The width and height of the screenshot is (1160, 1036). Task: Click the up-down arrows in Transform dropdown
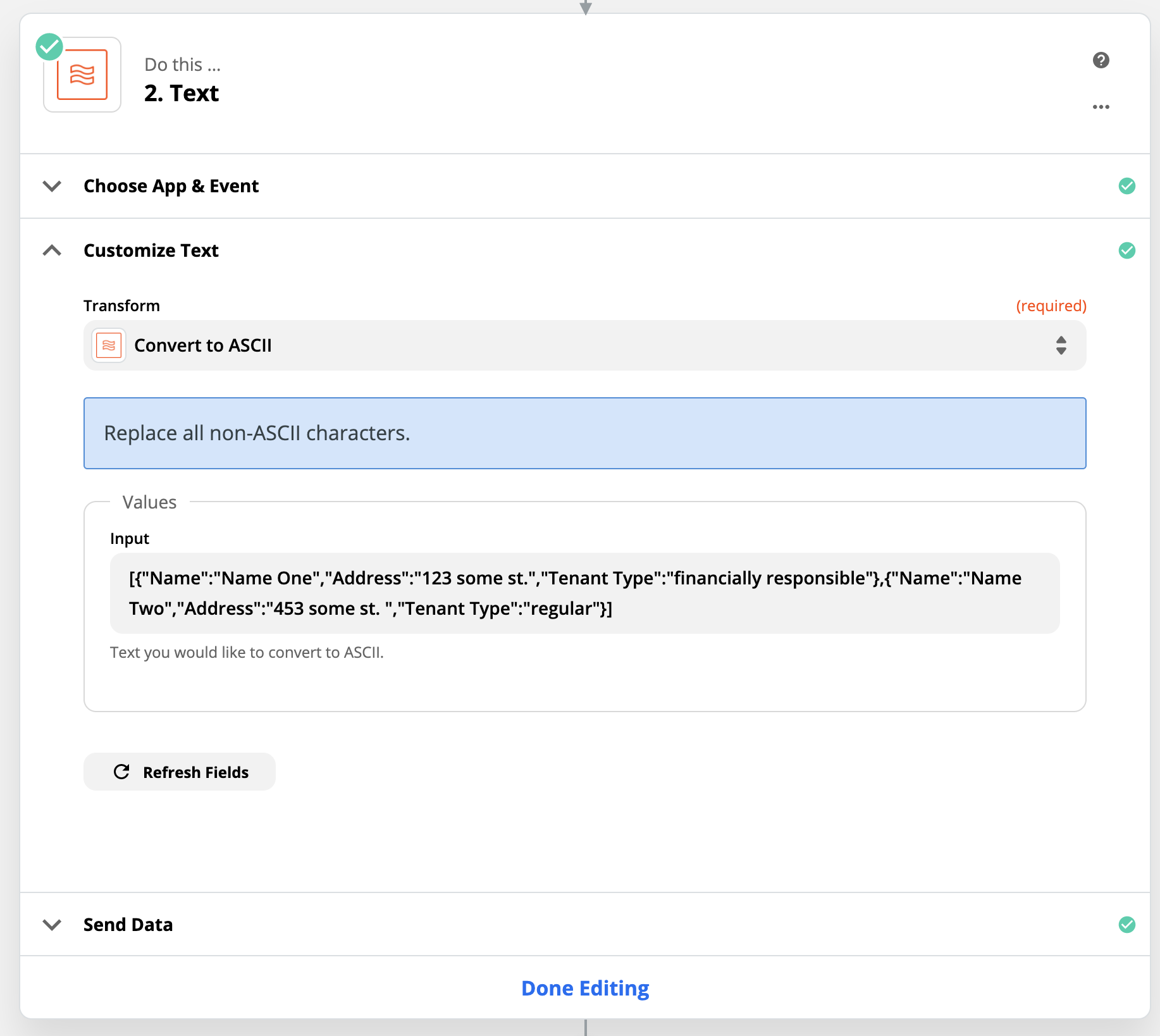[1061, 345]
